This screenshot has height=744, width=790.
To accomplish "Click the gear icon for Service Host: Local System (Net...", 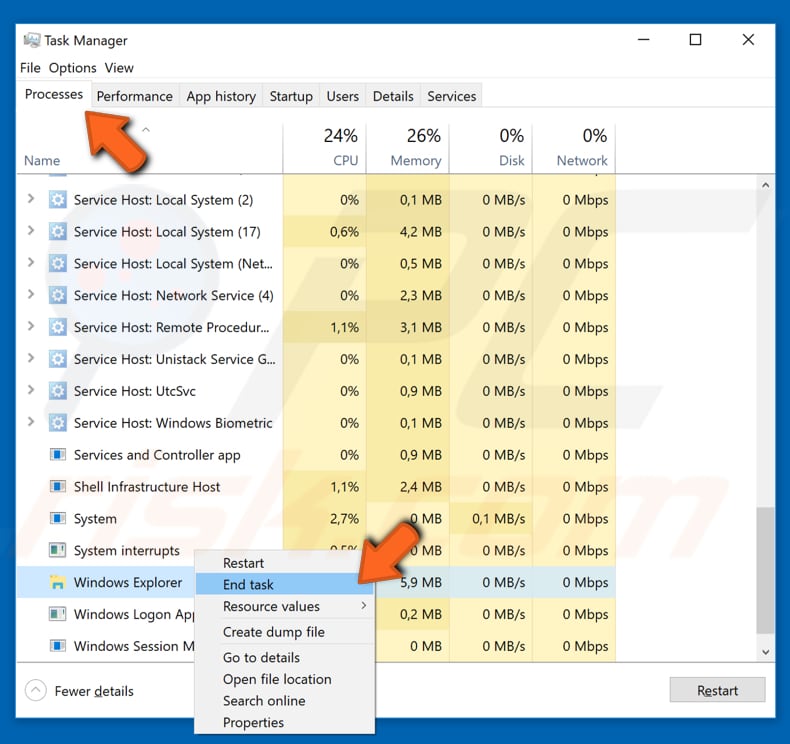I will tap(57, 263).
